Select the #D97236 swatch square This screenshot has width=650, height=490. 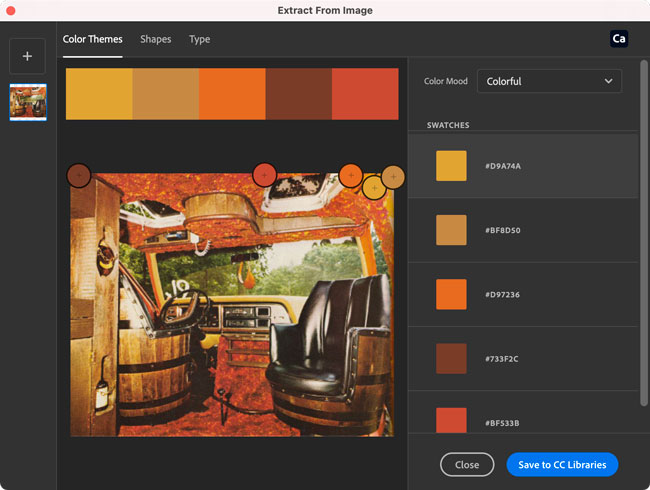pos(451,294)
